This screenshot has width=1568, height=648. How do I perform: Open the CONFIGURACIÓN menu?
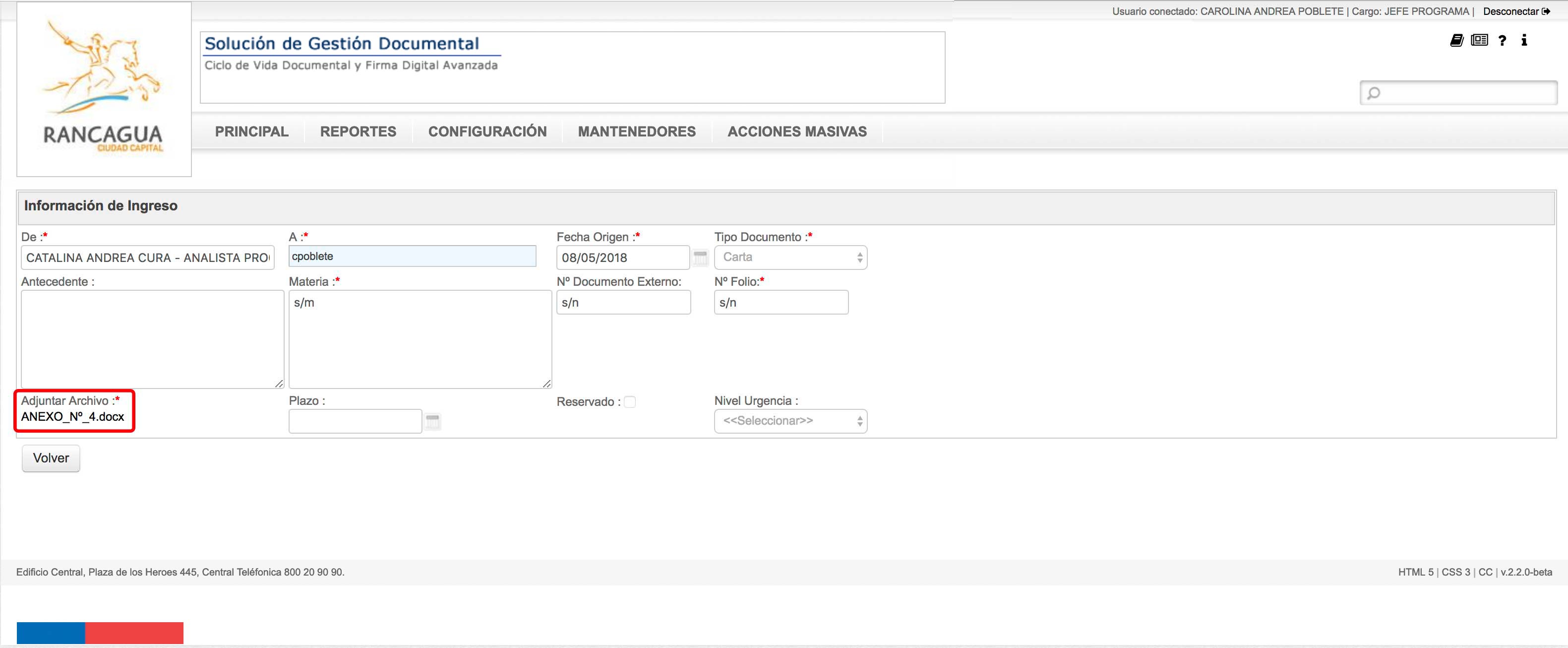(487, 131)
